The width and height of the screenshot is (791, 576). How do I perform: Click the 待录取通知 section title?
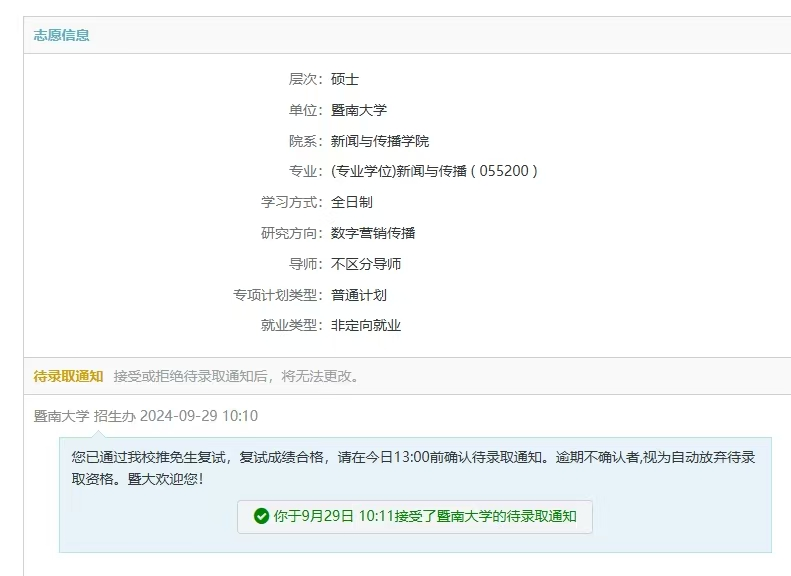click(x=68, y=376)
